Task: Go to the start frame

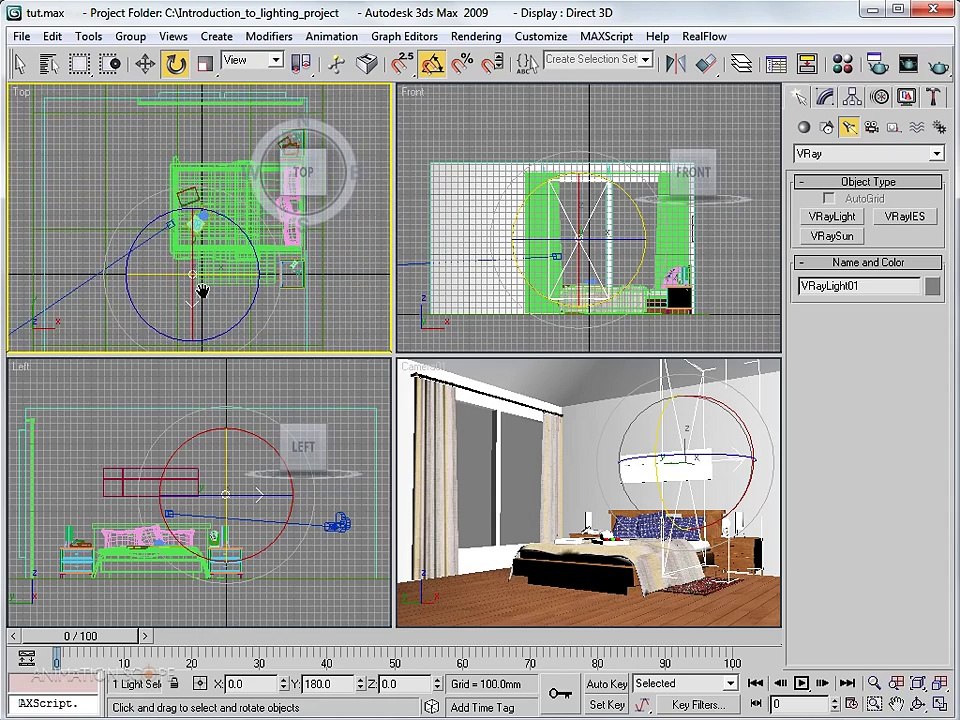Action: click(x=756, y=683)
